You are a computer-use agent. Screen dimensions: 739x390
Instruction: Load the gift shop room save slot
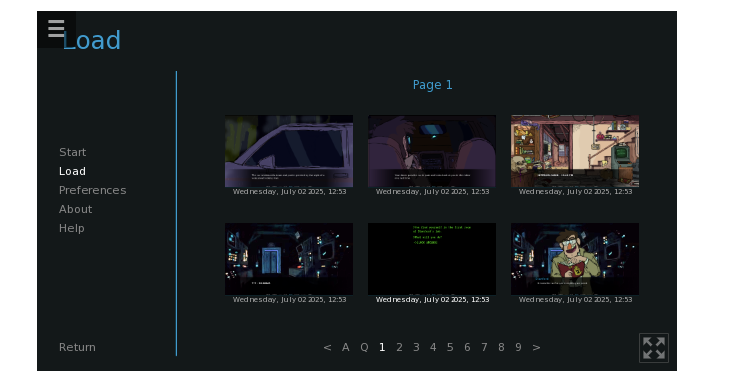[x=575, y=155]
